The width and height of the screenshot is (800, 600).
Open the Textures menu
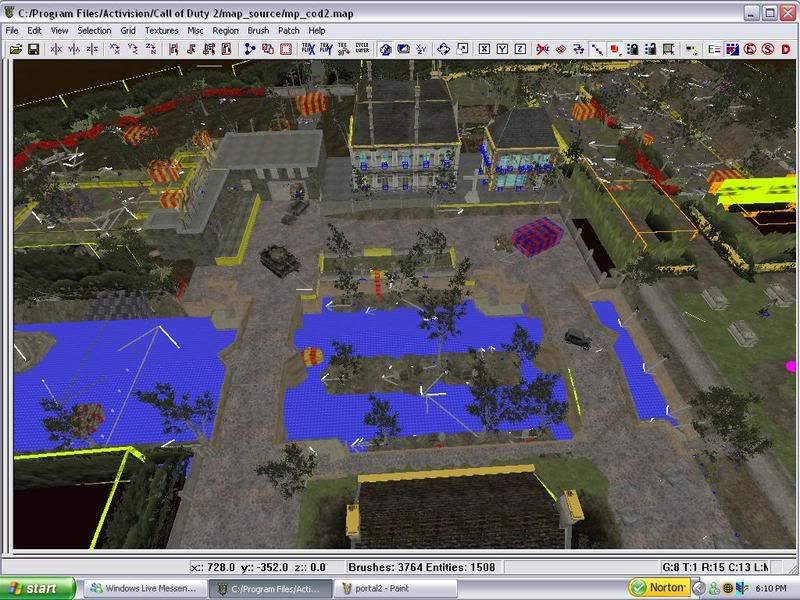pos(161,31)
